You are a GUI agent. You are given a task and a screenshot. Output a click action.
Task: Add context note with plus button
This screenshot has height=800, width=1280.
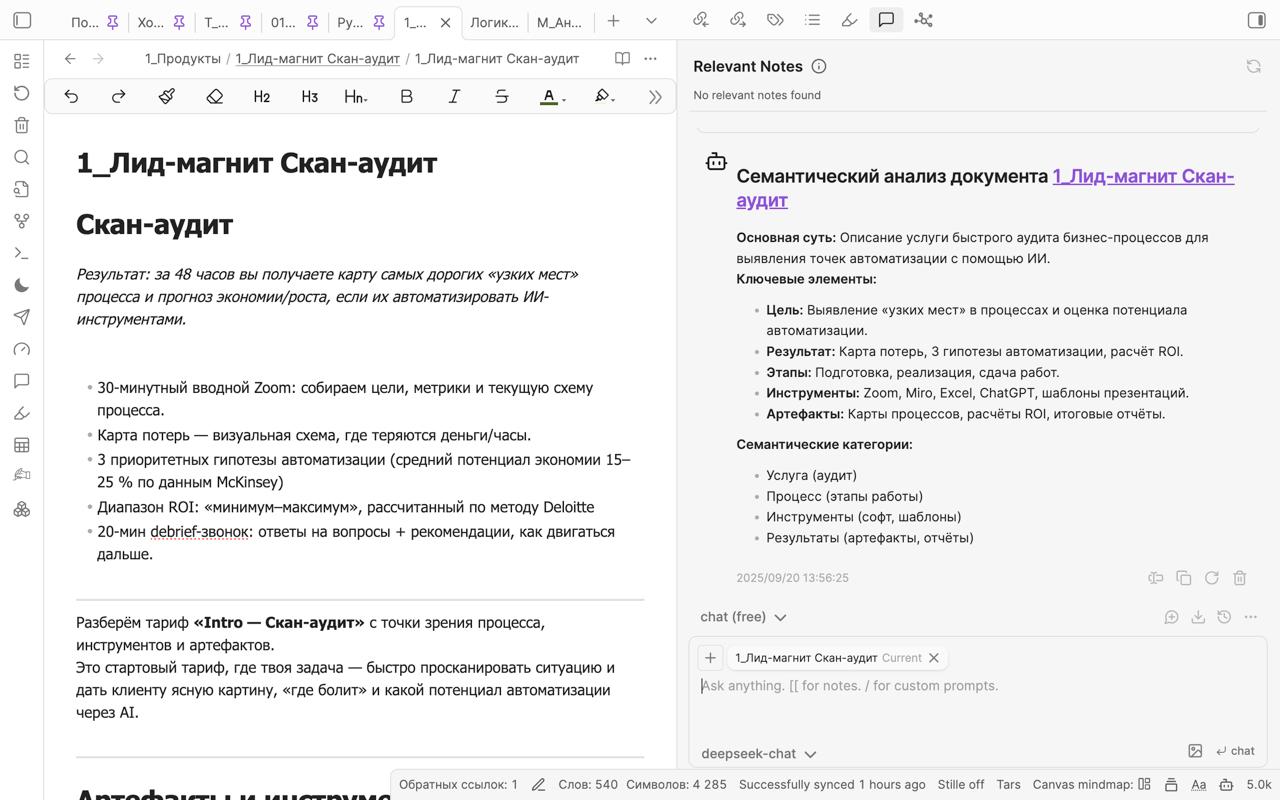click(710, 658)
